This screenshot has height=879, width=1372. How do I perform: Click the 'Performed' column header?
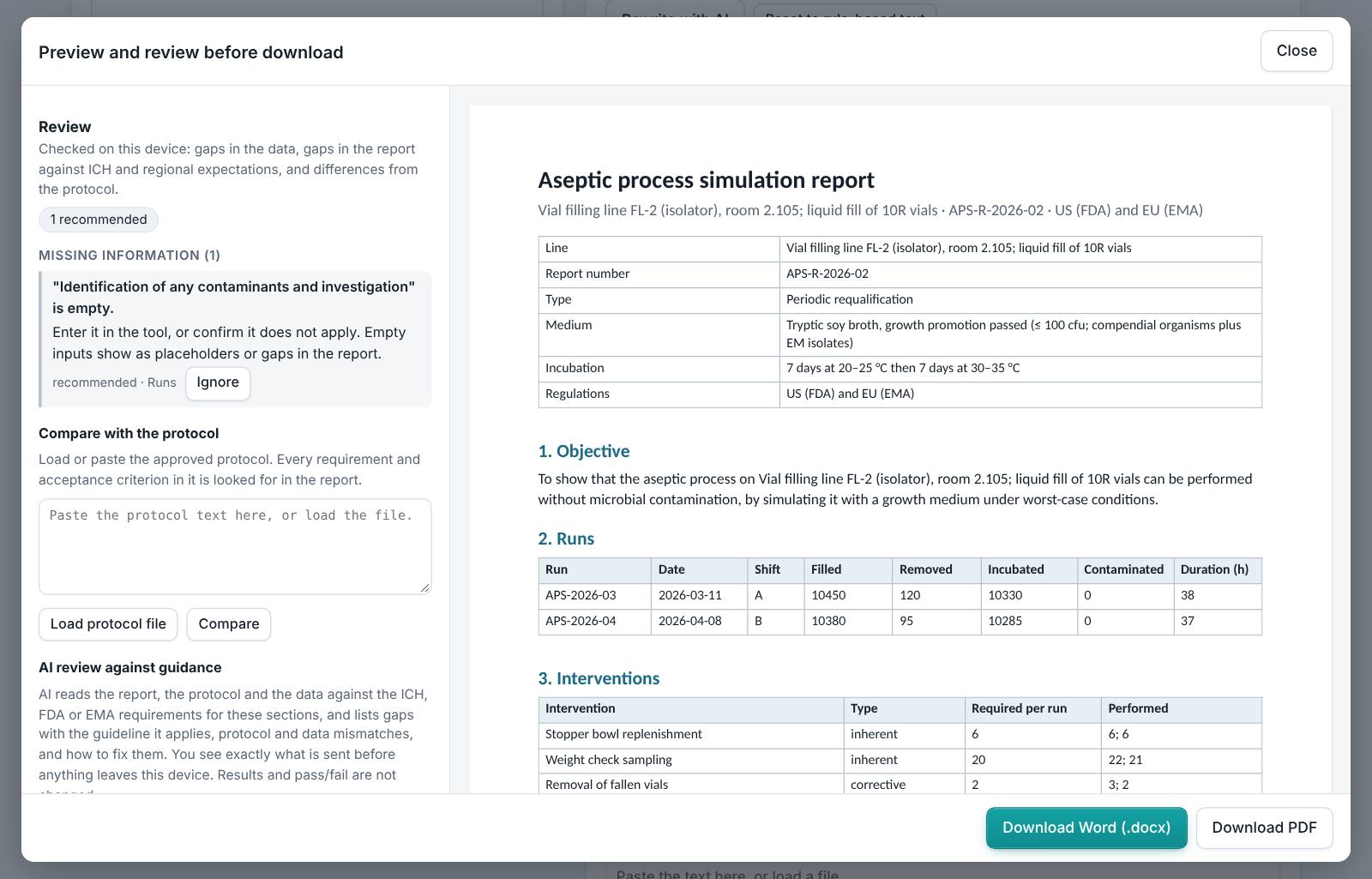tap(1182, 709)
